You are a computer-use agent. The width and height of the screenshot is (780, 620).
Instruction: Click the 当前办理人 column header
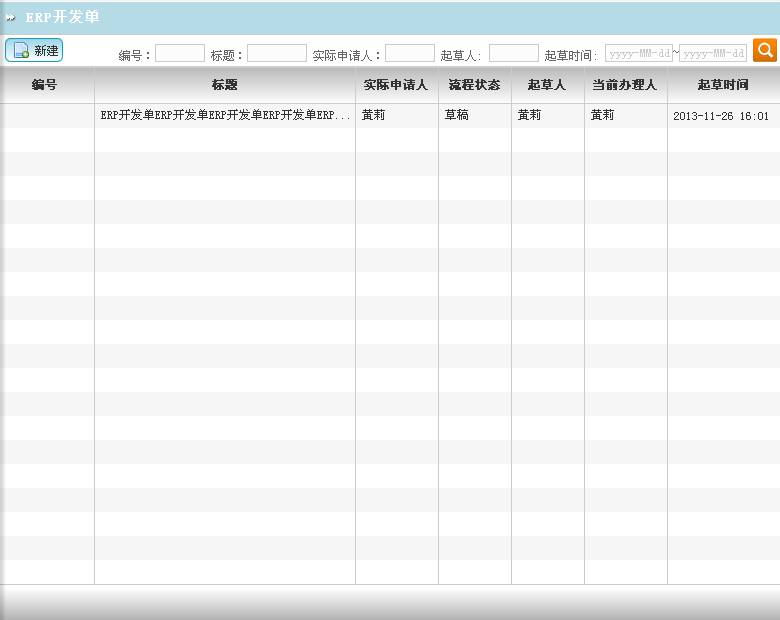pyautogui.click(x=625, y=85)
